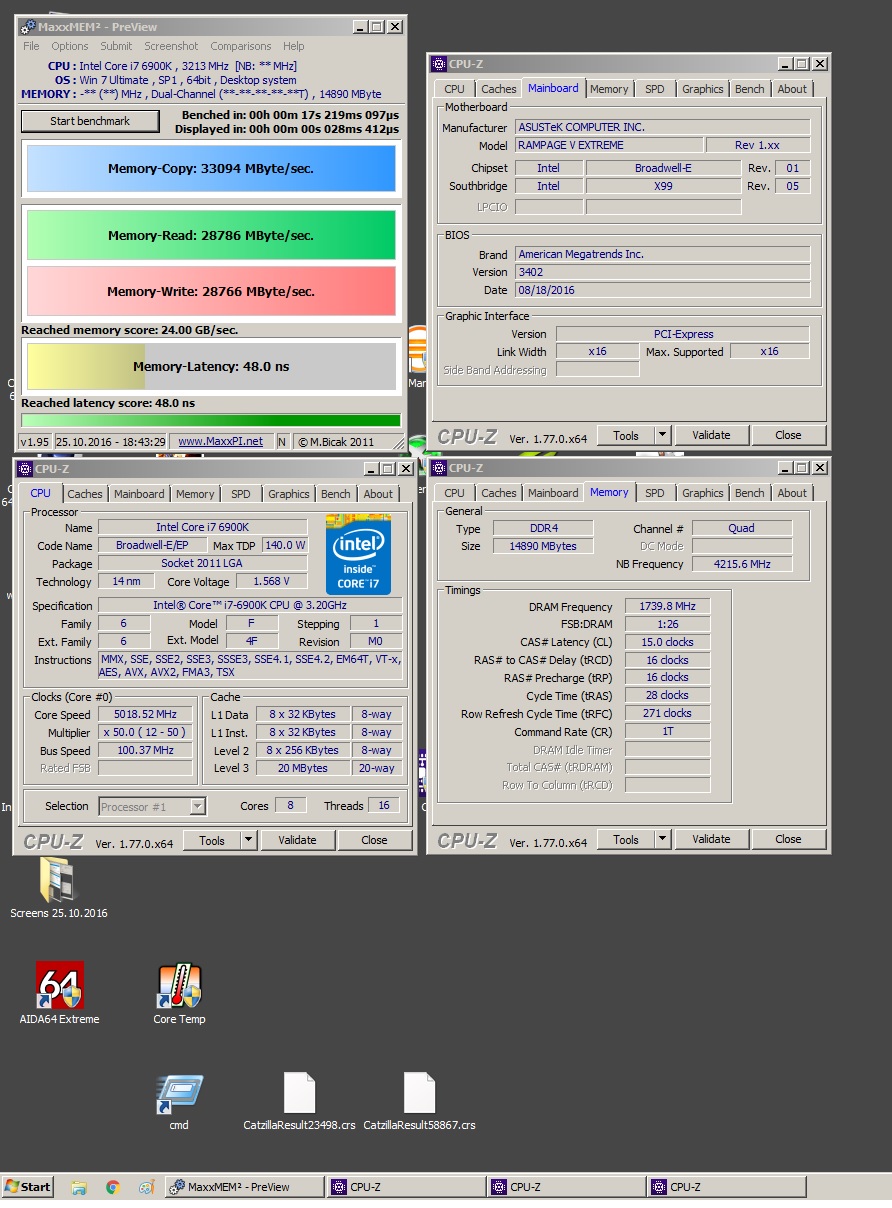Image resolution: width=892 pixels, height=1208 pixels.
Task: Click the CPU-Z Memory window title icon
Action: pyautogui.click(x=439, y=468)
